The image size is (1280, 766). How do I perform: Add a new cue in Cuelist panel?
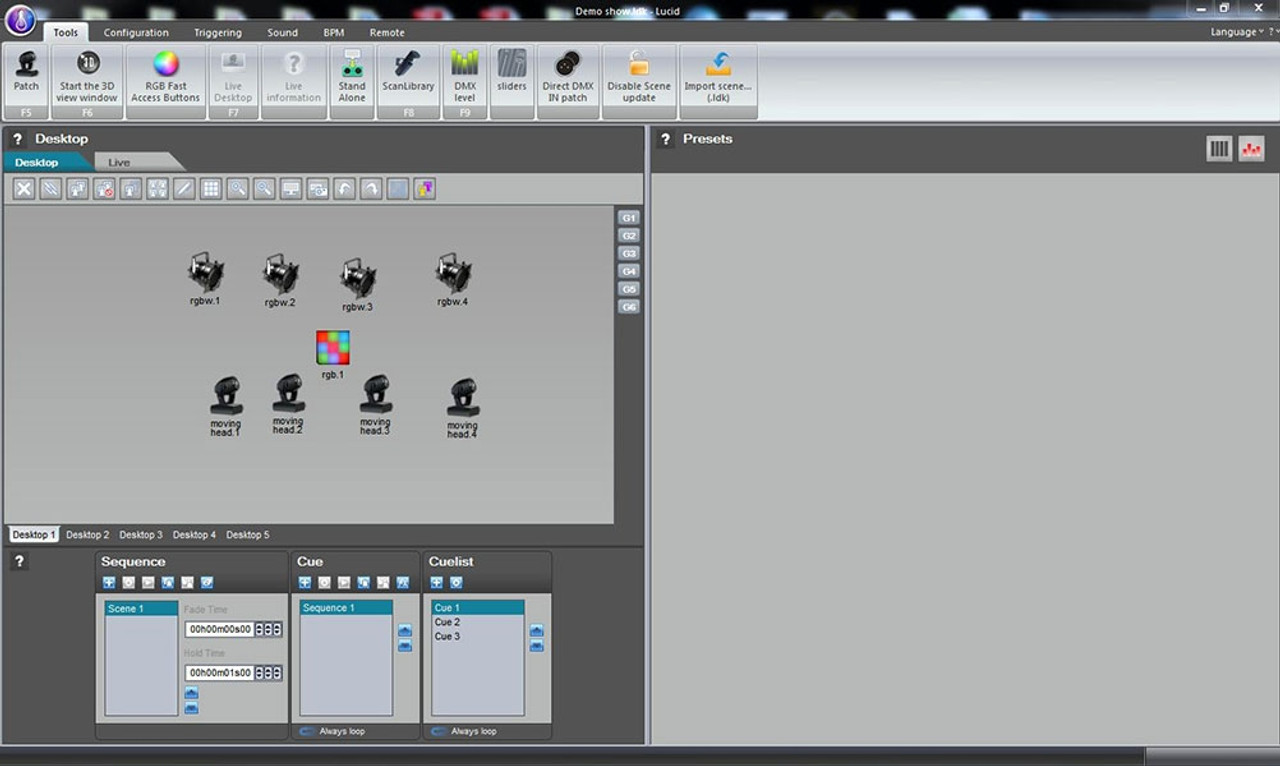coord(436,582)
